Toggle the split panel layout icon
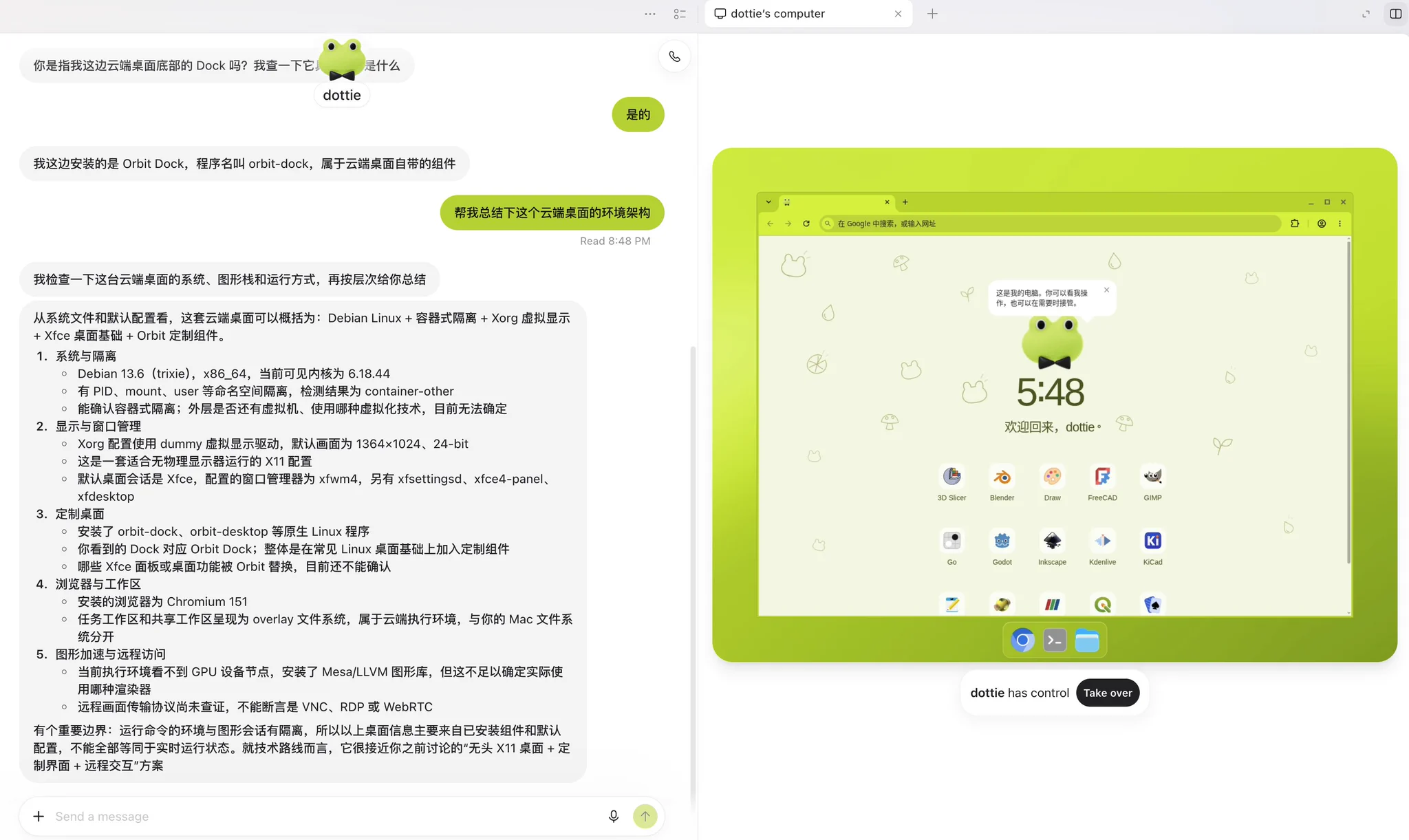 (x=1395, y=14)
